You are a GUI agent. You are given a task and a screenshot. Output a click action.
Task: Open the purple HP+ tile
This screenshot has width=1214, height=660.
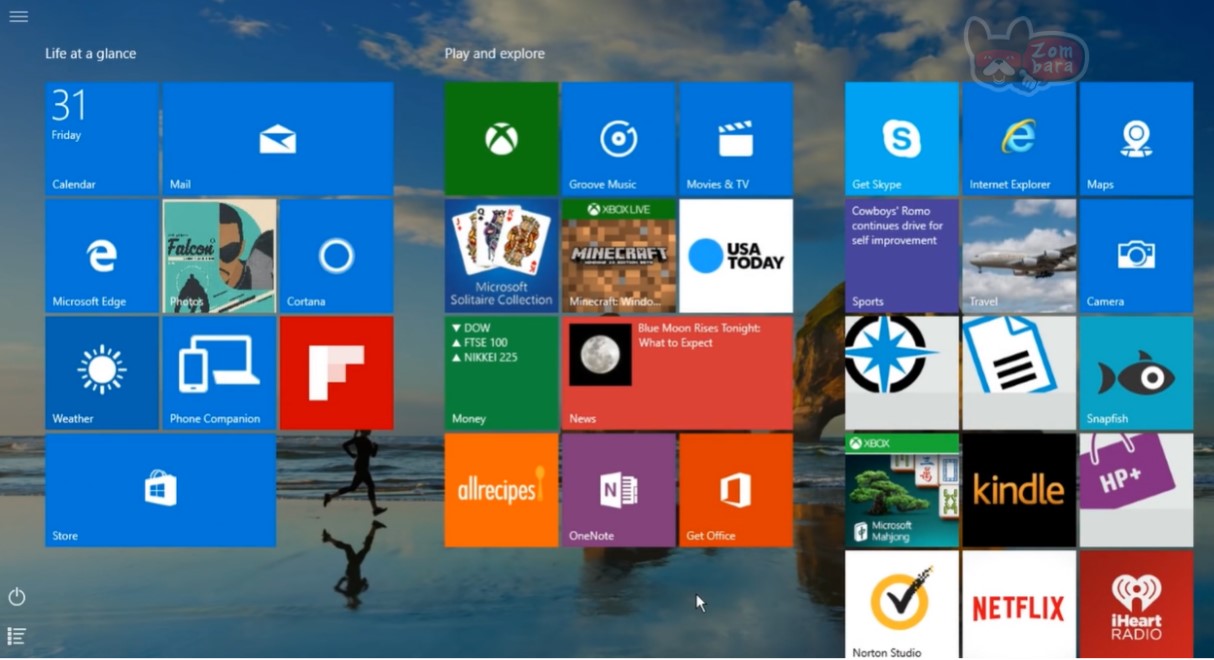(x=1136, y=490)
